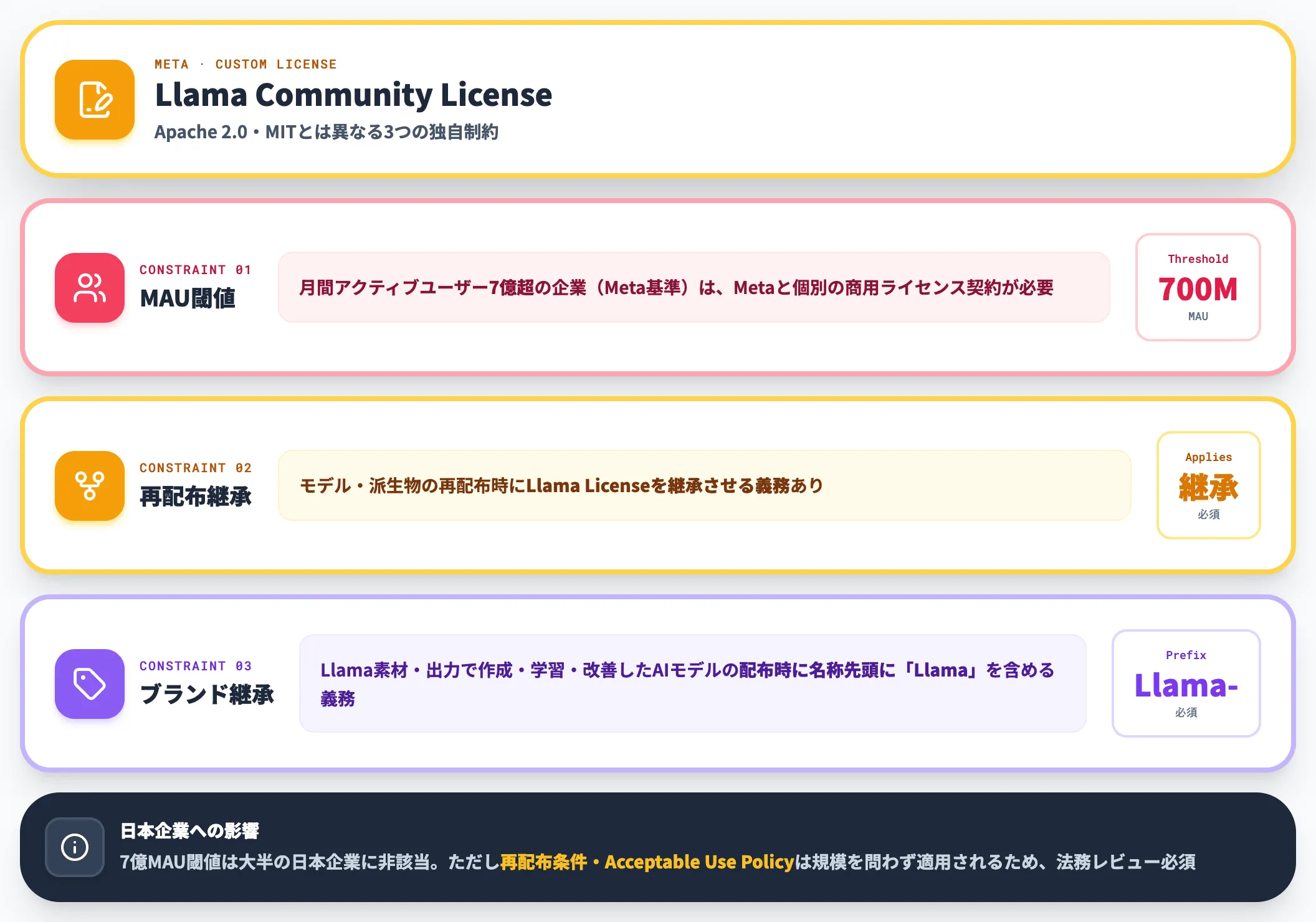The image size is (1316, 922).
Task: Click the 7億MAU閾値は大半の日本企業に非該当 text
Action: pos(275,862)
